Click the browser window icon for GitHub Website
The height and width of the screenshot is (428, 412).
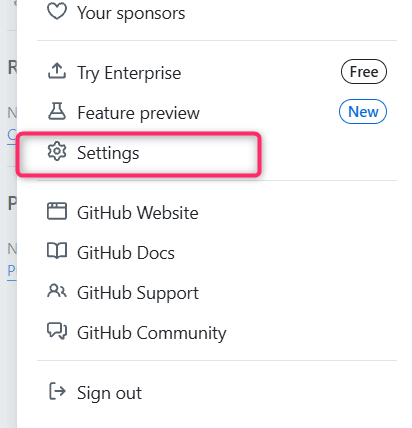57,211
